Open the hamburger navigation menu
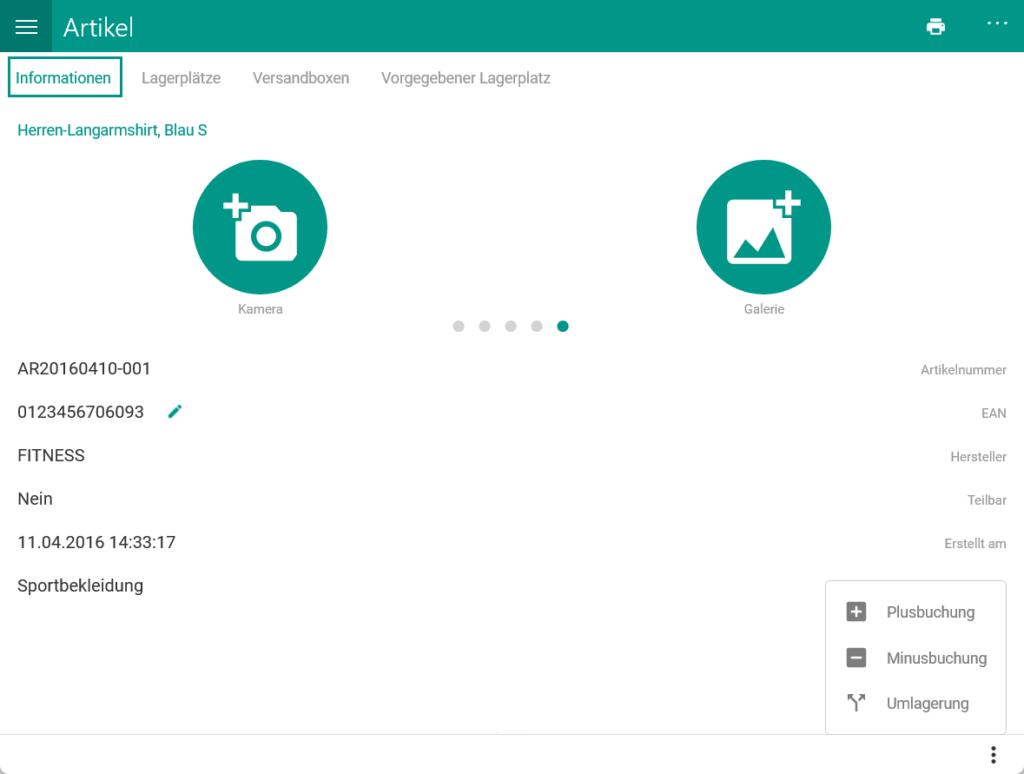Screen dimensions: 1024x774 [x=26, y=27]
